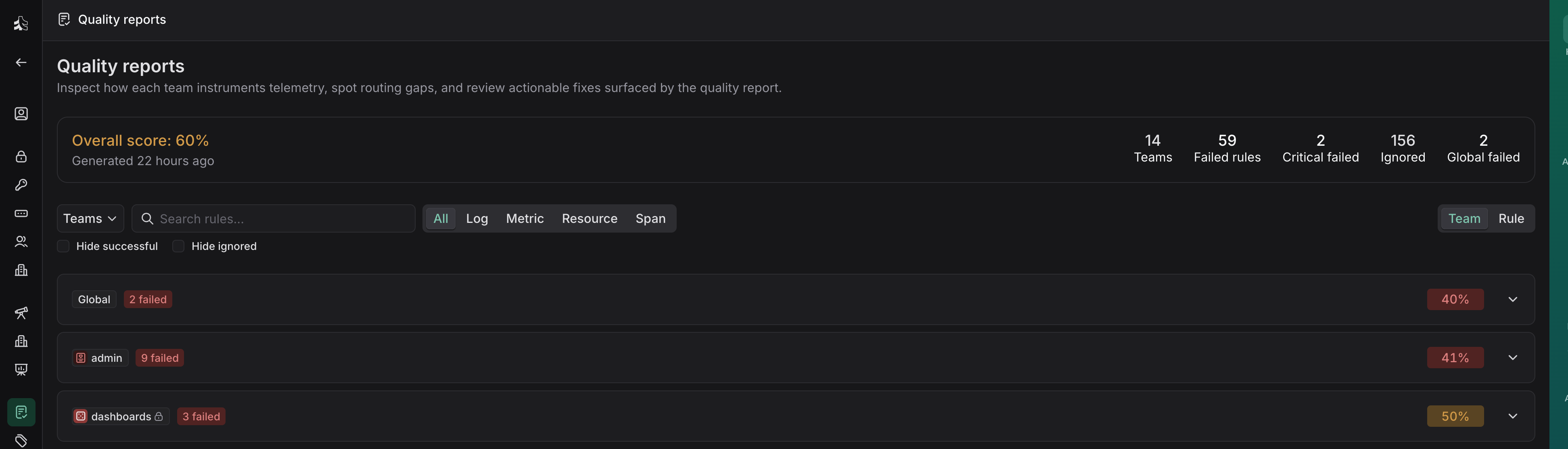The image size is (1568, 449).
Task: Open the key icon in the sidebar
Action: pyautogui.click(x=21, y=185)
